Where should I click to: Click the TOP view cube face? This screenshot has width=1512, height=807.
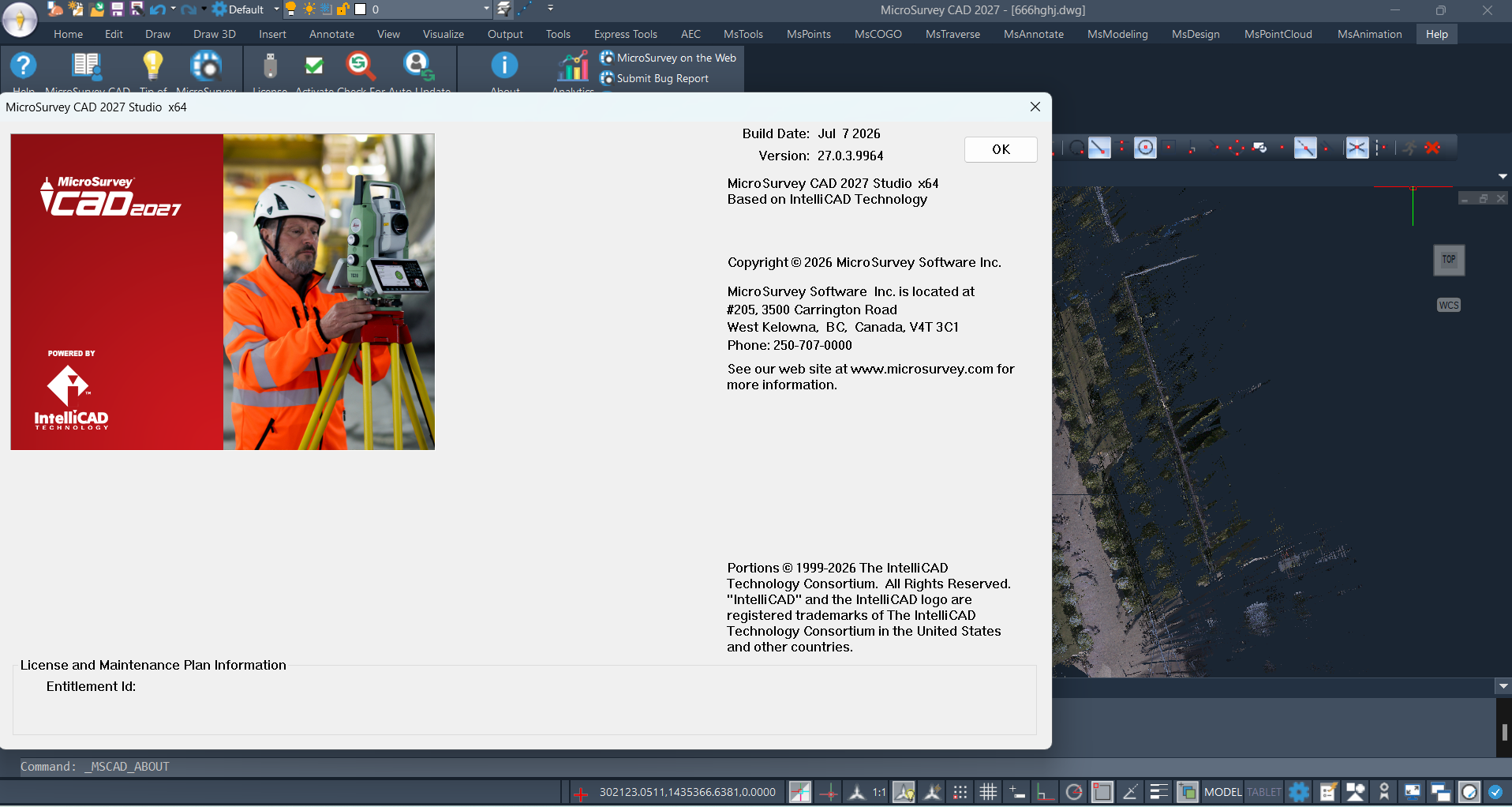coord(1449,260)
